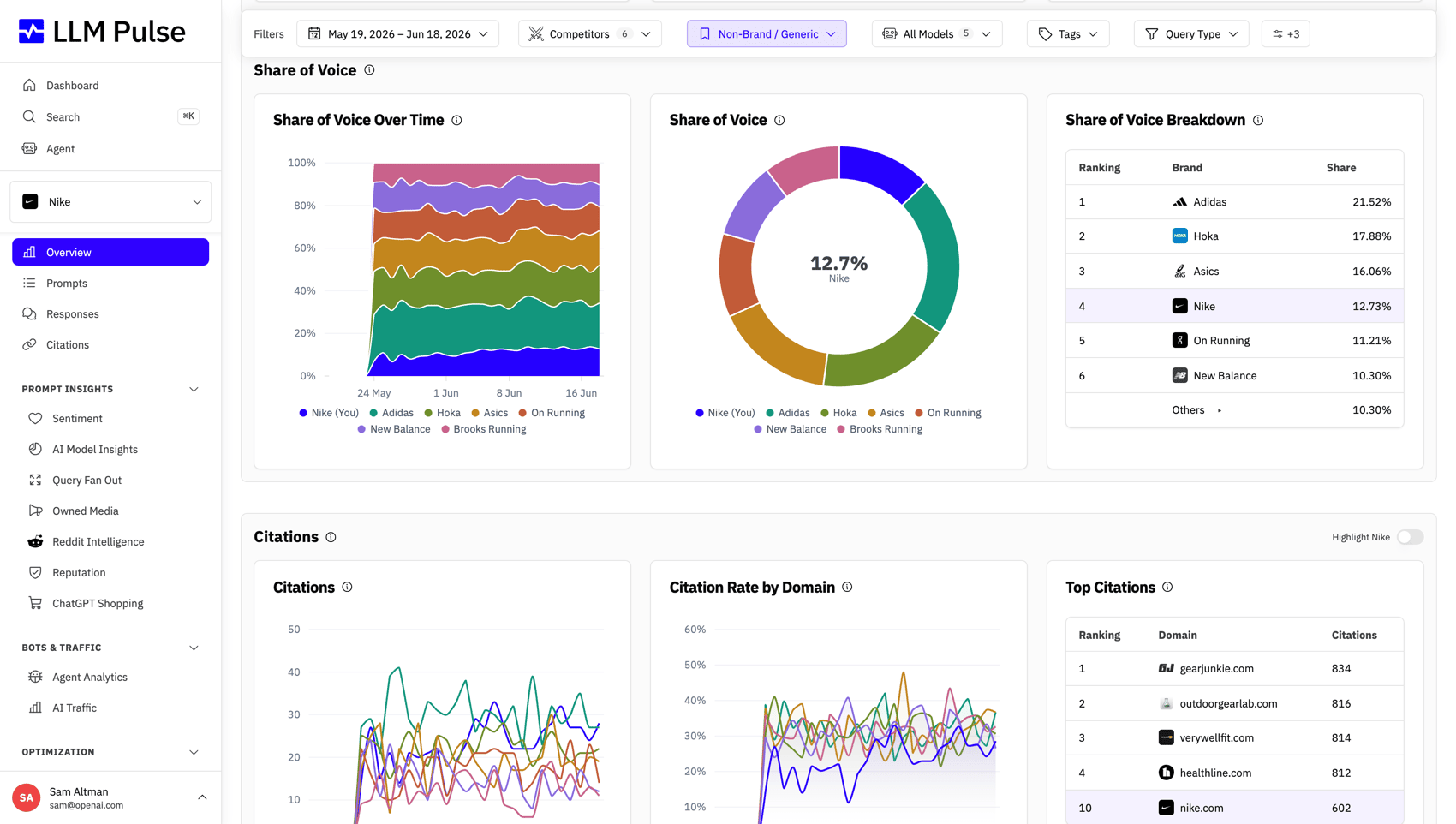This screenshot has height=824, width=1456.
Task: Toggle Brooks Running legend under Over Time chart
Action: coord(483,429)
